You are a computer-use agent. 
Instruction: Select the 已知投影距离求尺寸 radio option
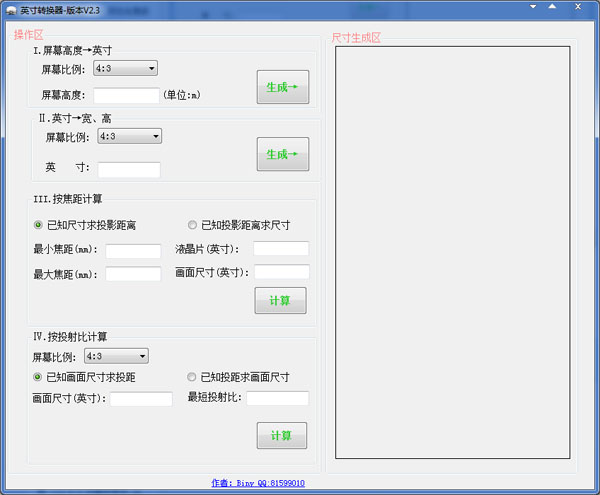(193, 224)
